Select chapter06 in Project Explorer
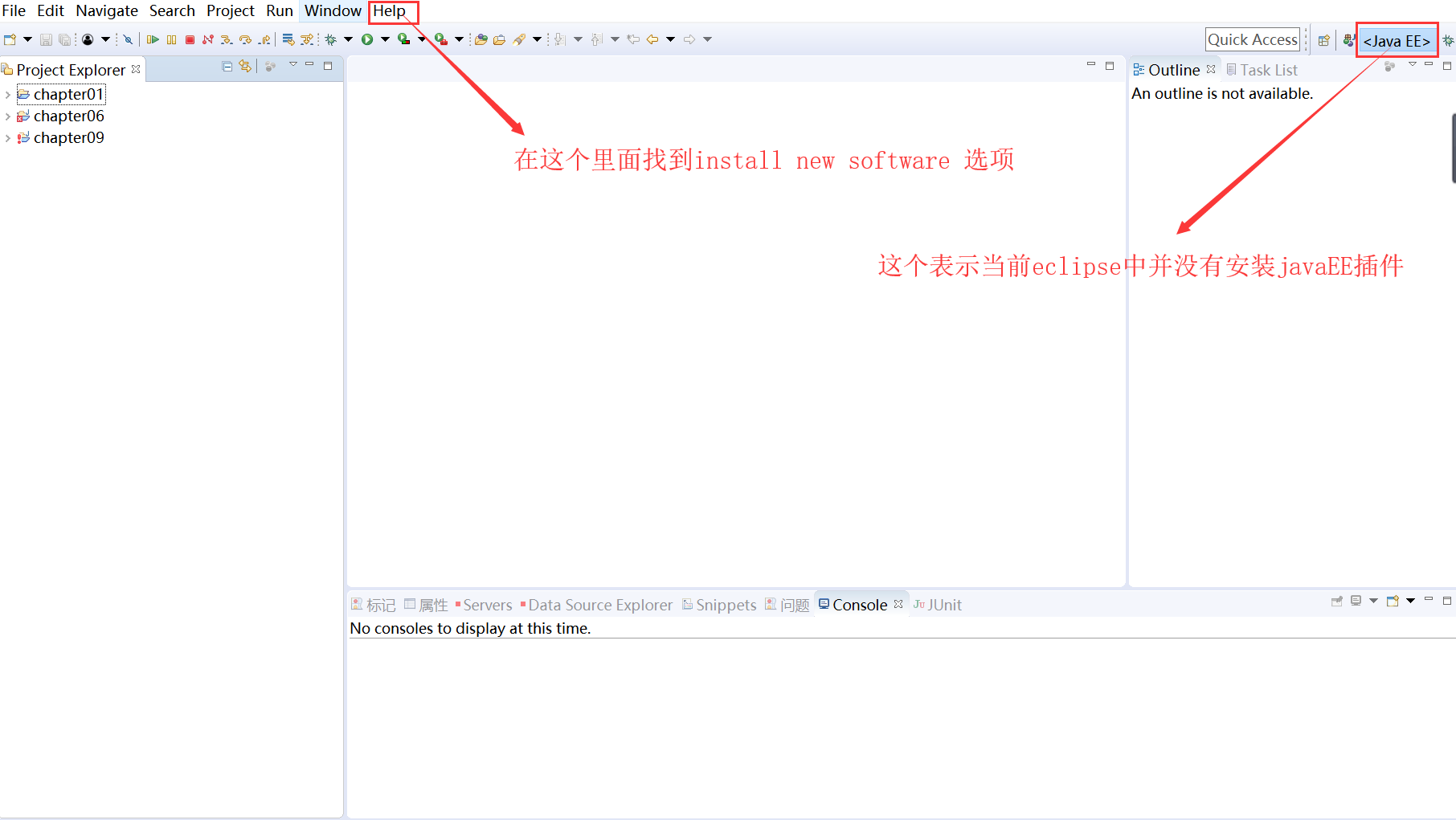 68,116
